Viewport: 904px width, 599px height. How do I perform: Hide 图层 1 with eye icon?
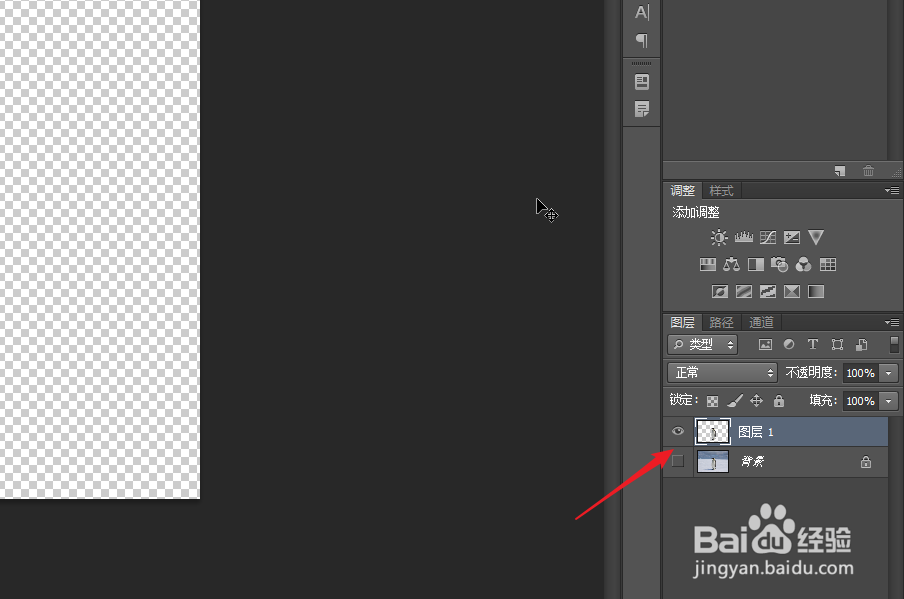(x=678, y=431)
